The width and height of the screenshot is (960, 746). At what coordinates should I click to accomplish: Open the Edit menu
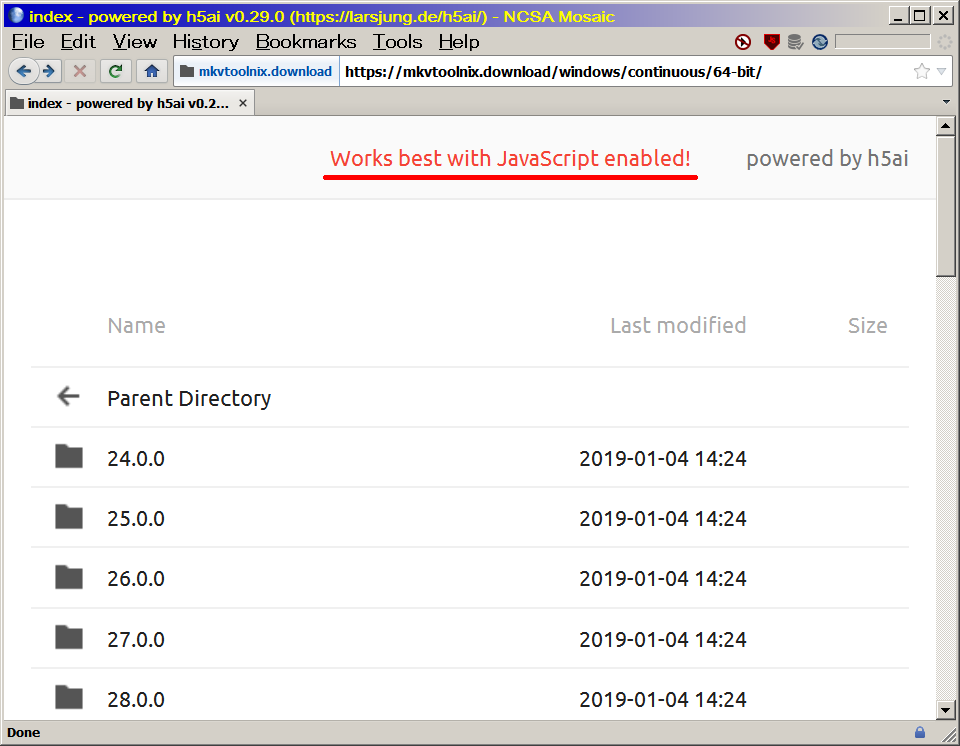coord(78,42)
